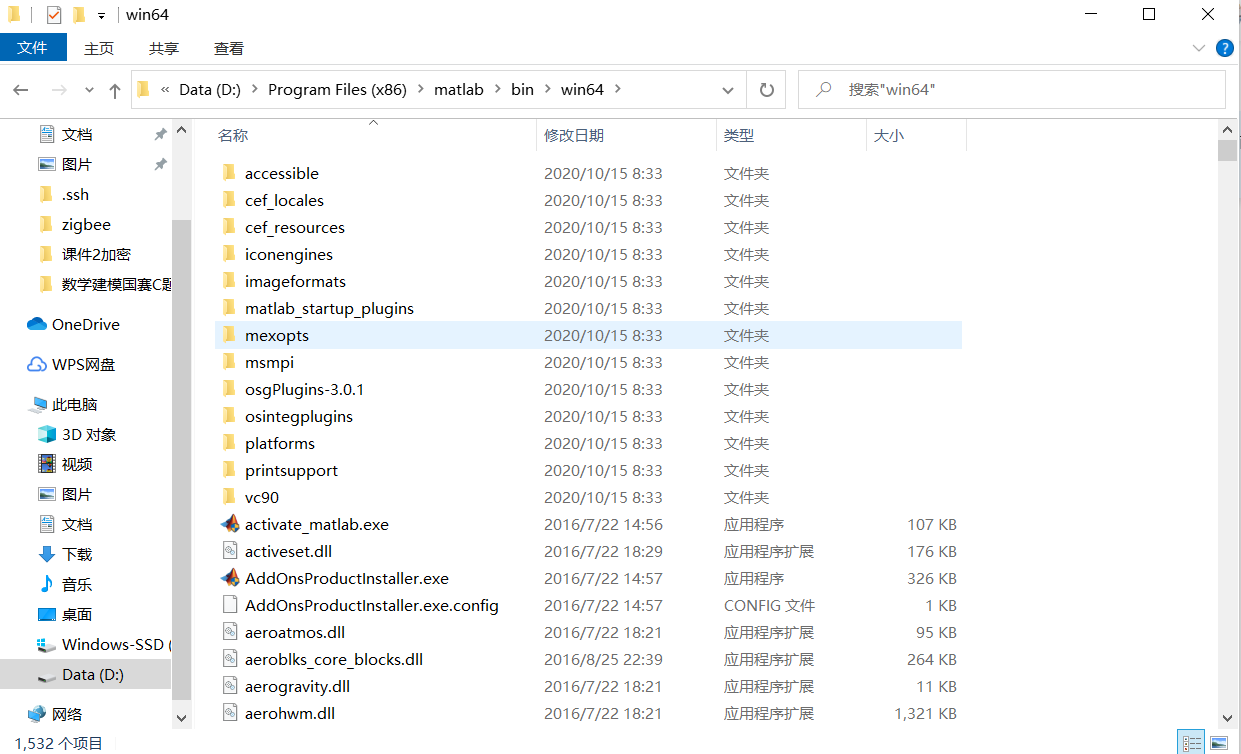Click the Up one level arrow
The image size is (1241, 754).
[115, 90]
